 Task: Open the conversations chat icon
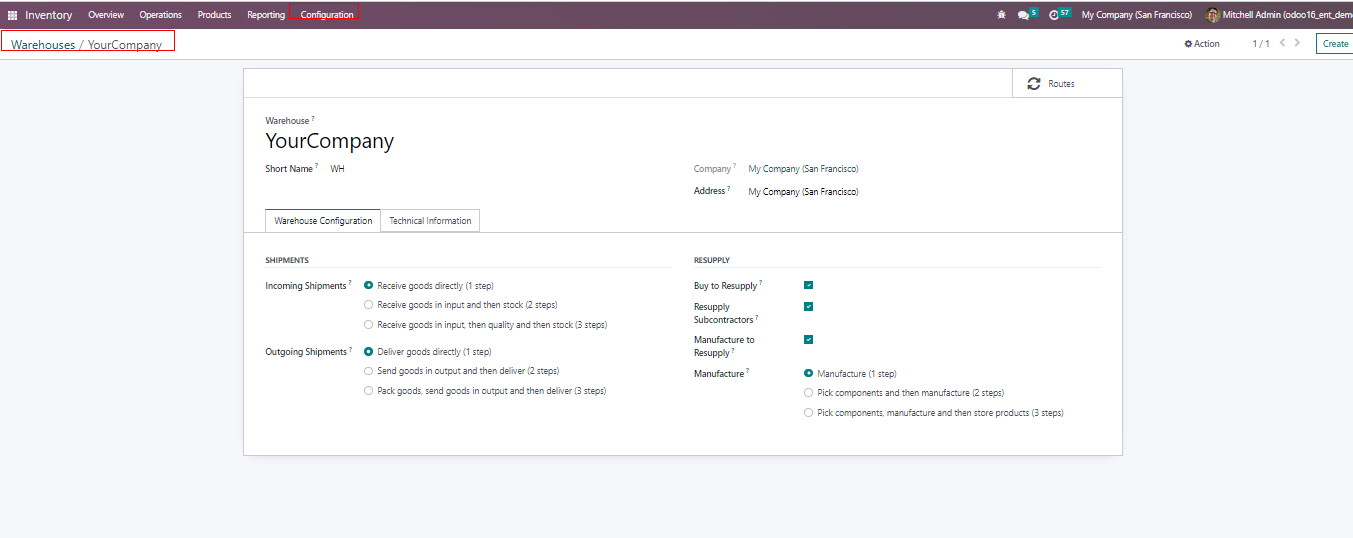(x=1023, y=15)
